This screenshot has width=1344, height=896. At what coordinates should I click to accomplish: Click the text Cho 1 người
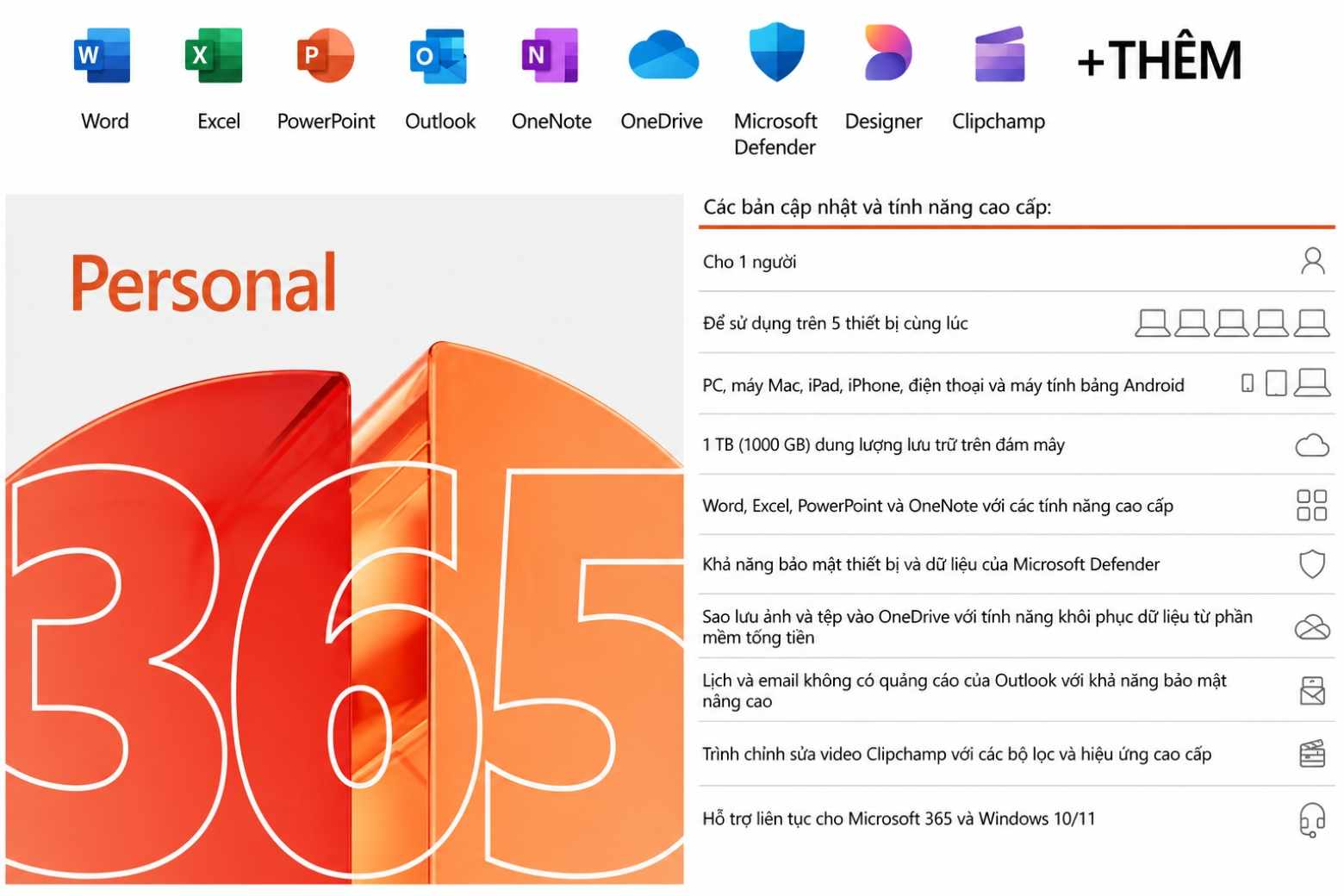tap(750, 262)
